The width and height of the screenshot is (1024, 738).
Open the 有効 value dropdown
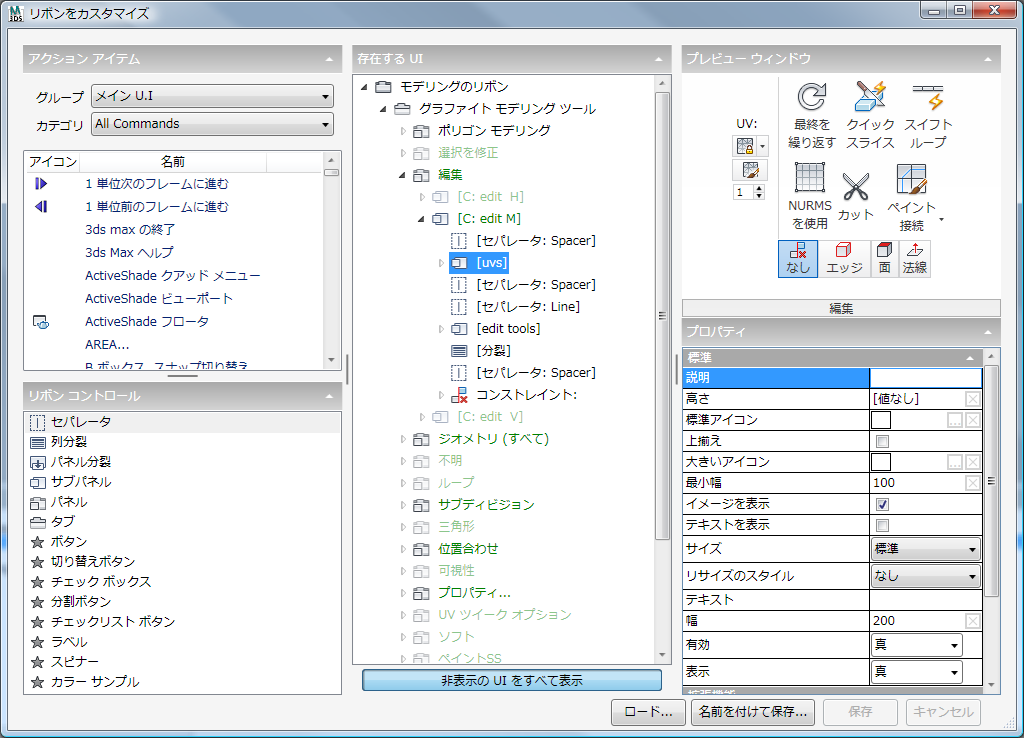click(x=917, y=645)
